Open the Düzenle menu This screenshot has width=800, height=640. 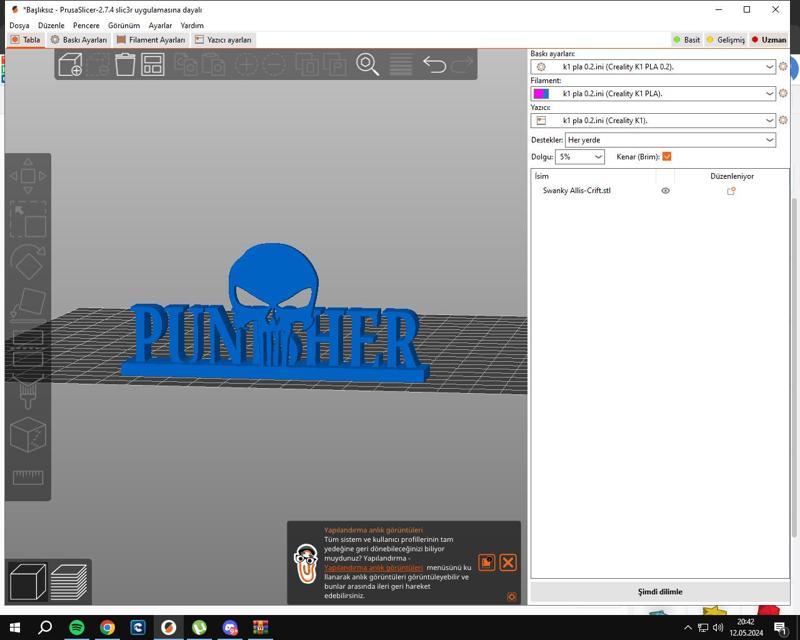coord(51,25)
